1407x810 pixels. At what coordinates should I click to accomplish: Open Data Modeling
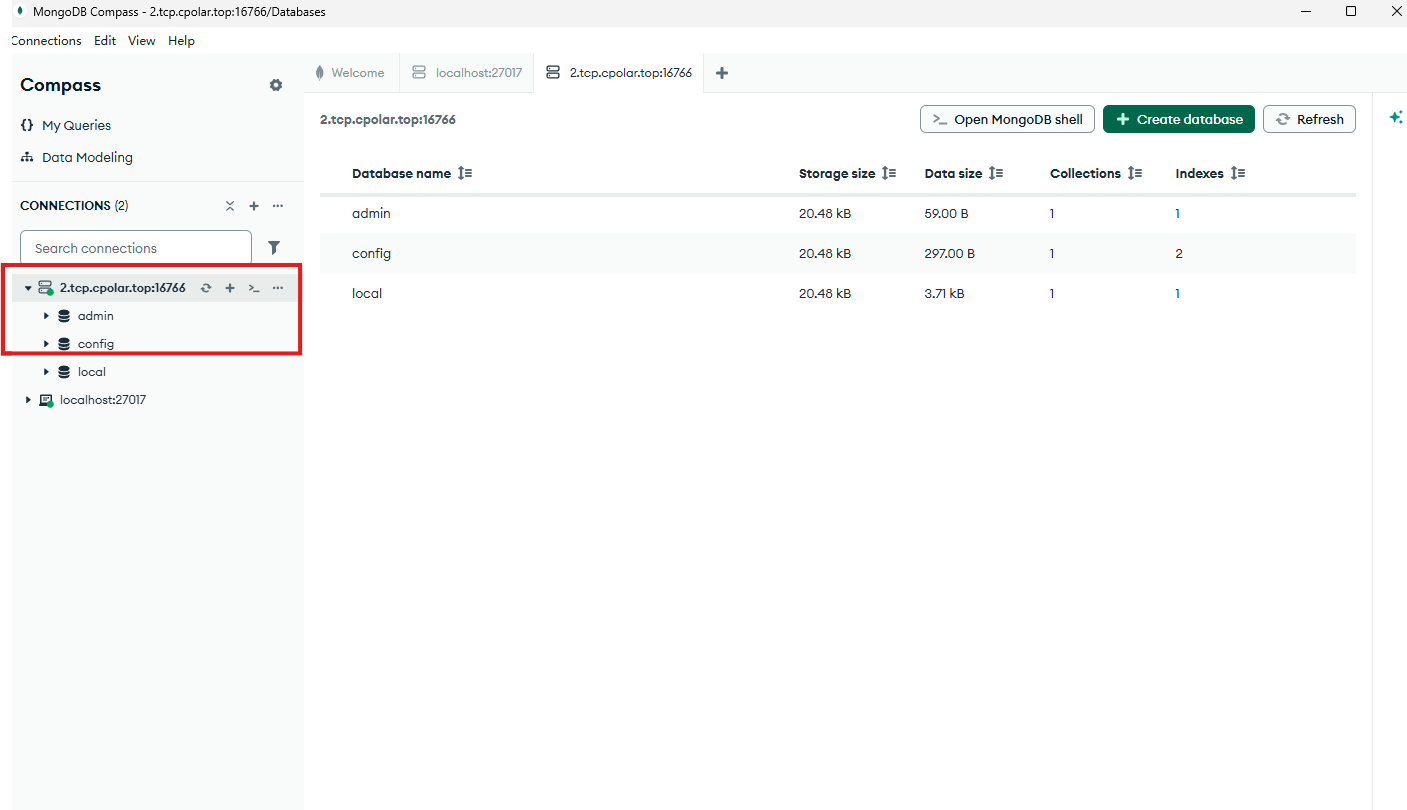click(87, 157)
